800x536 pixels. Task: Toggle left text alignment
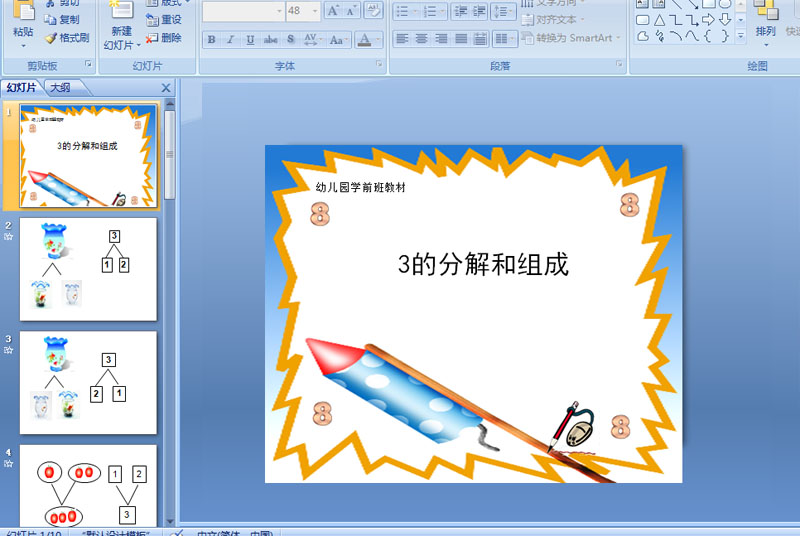[402, 39]
